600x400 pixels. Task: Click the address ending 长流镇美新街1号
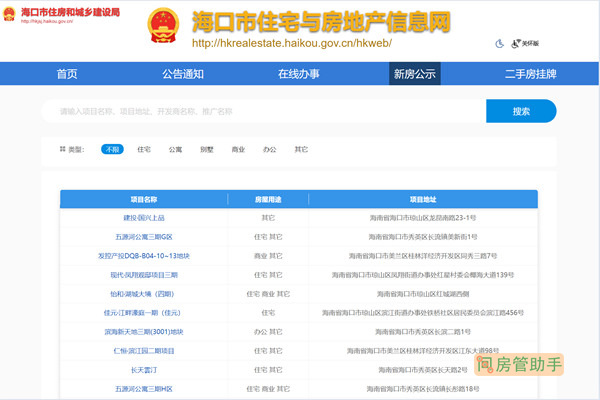coord(423,237)
